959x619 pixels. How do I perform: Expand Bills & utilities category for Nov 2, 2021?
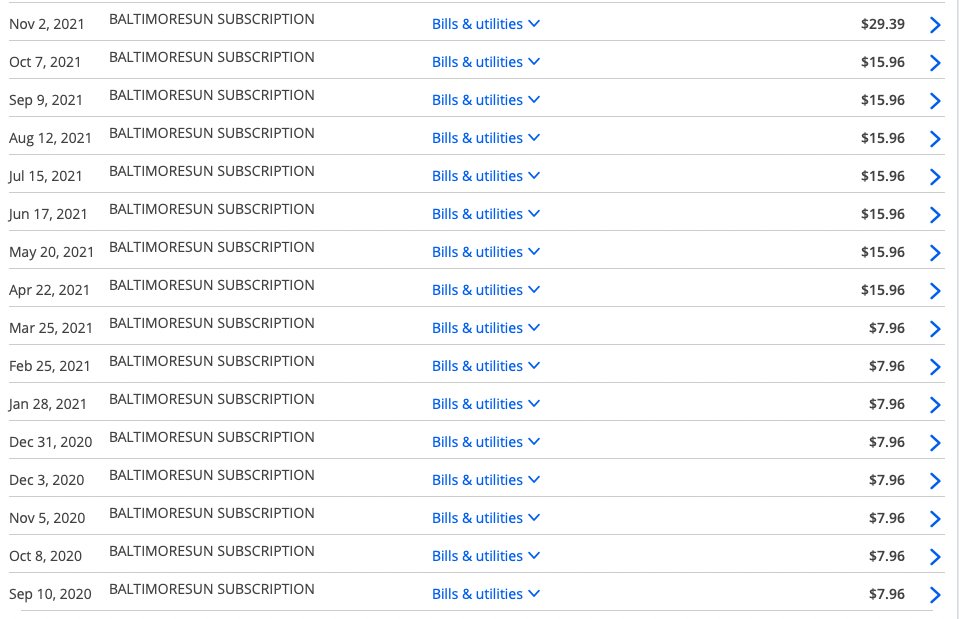486,24
